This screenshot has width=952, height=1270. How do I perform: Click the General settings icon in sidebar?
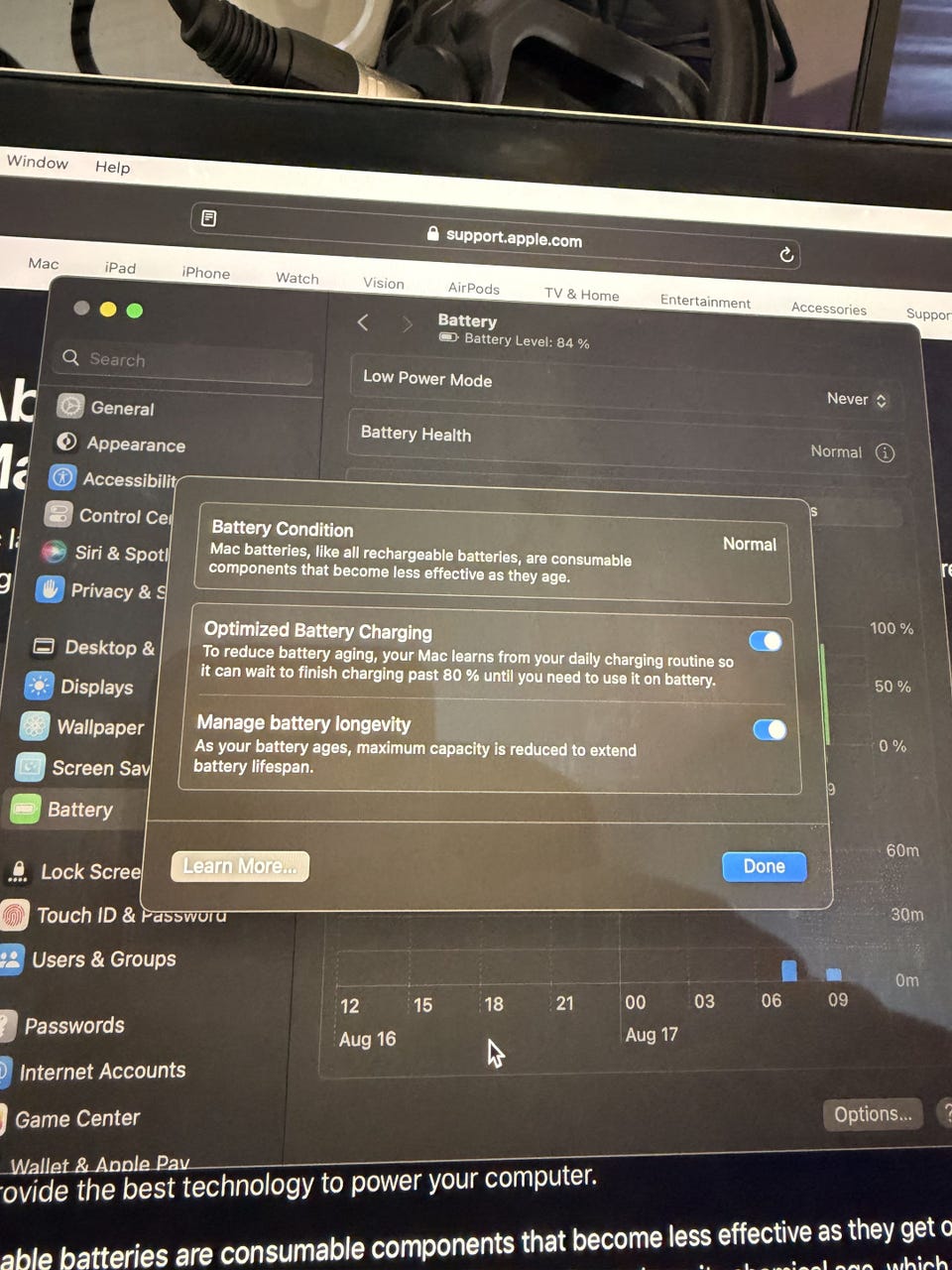click(70, 406)
